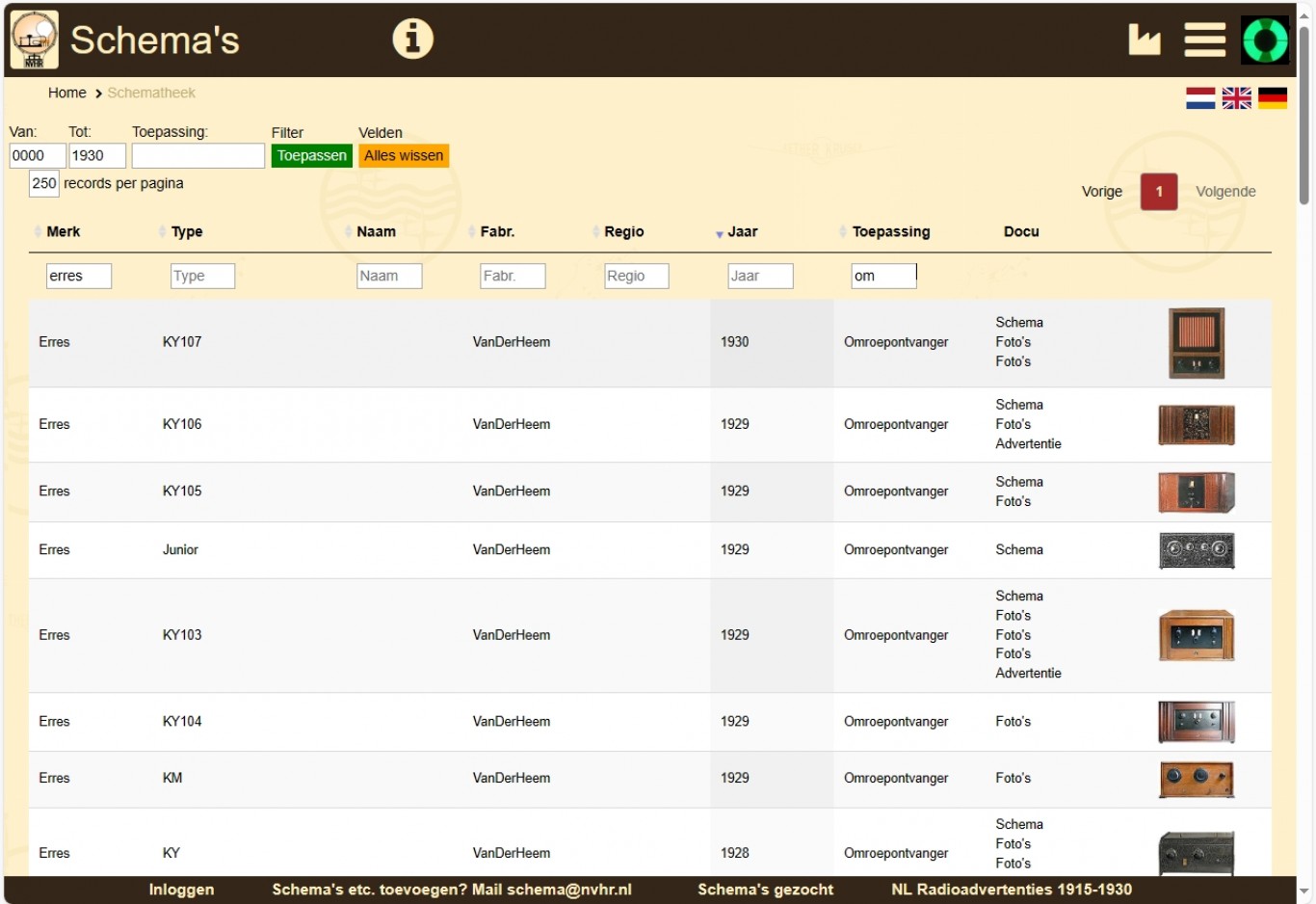Click the Van year input field
Image resolution: width=1316 pixels, height=904 pixels.
pyautogui.click(x=38, y=155)
